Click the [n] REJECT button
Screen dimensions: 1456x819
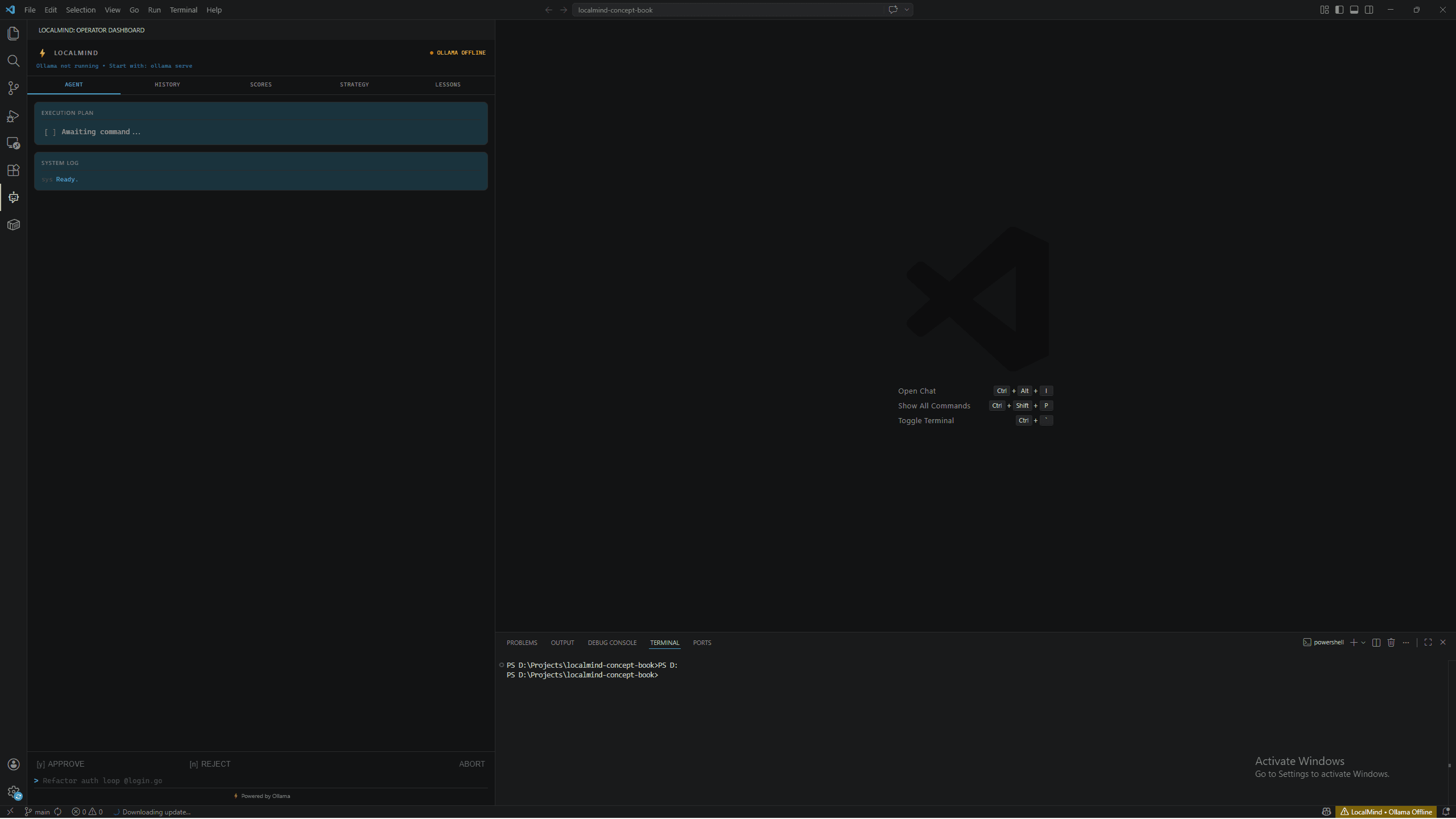(x=210, y=764)
